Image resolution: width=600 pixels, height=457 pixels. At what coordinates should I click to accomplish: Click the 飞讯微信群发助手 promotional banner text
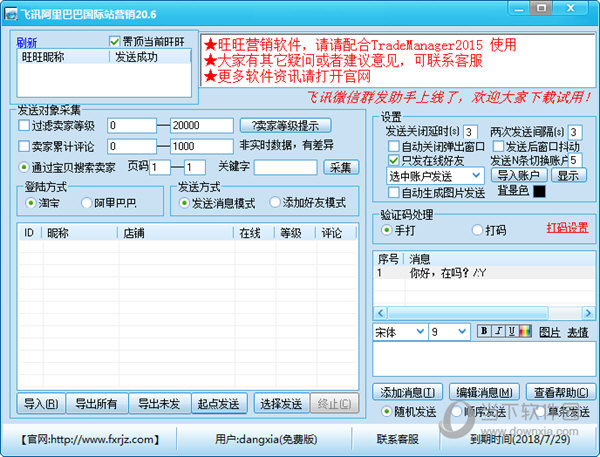pyautogui.click(x=450, y=98)
